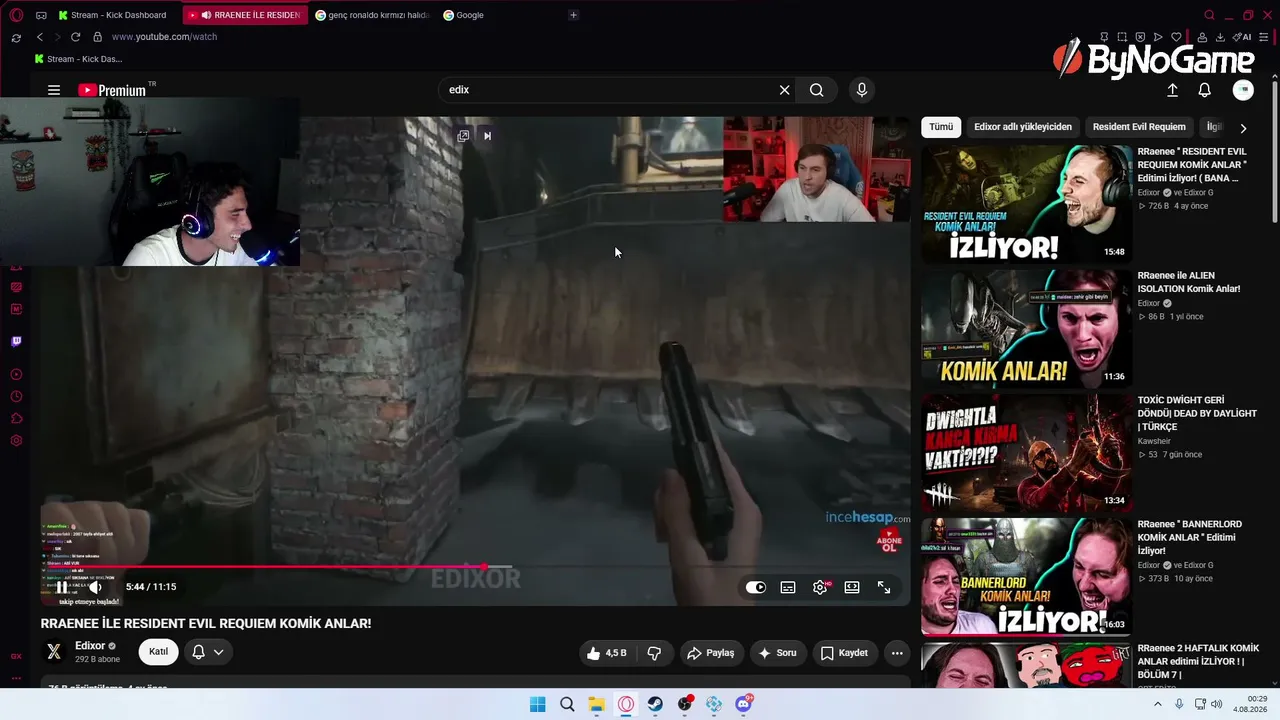Screen dimensions: 1280x720
Task: Toggle the autoplay switch in player
Action: (756, 588)
